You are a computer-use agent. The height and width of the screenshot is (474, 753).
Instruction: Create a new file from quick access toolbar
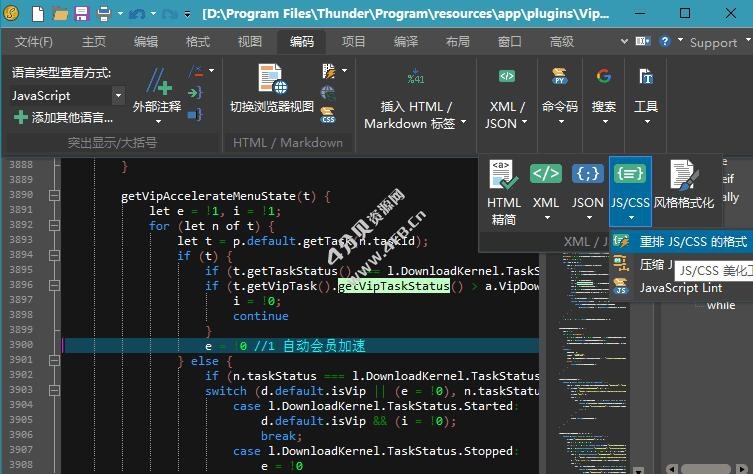[x=38, y=13]
